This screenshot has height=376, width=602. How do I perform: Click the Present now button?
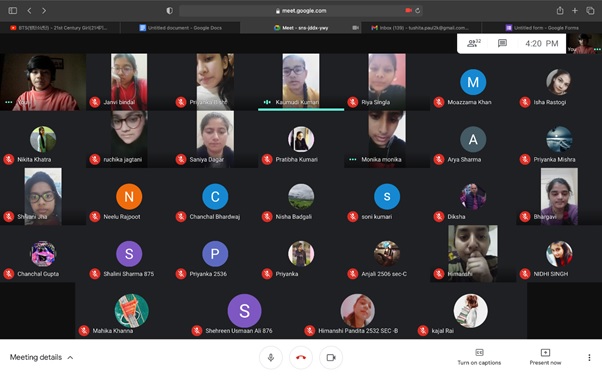click(x=545, y=357)
